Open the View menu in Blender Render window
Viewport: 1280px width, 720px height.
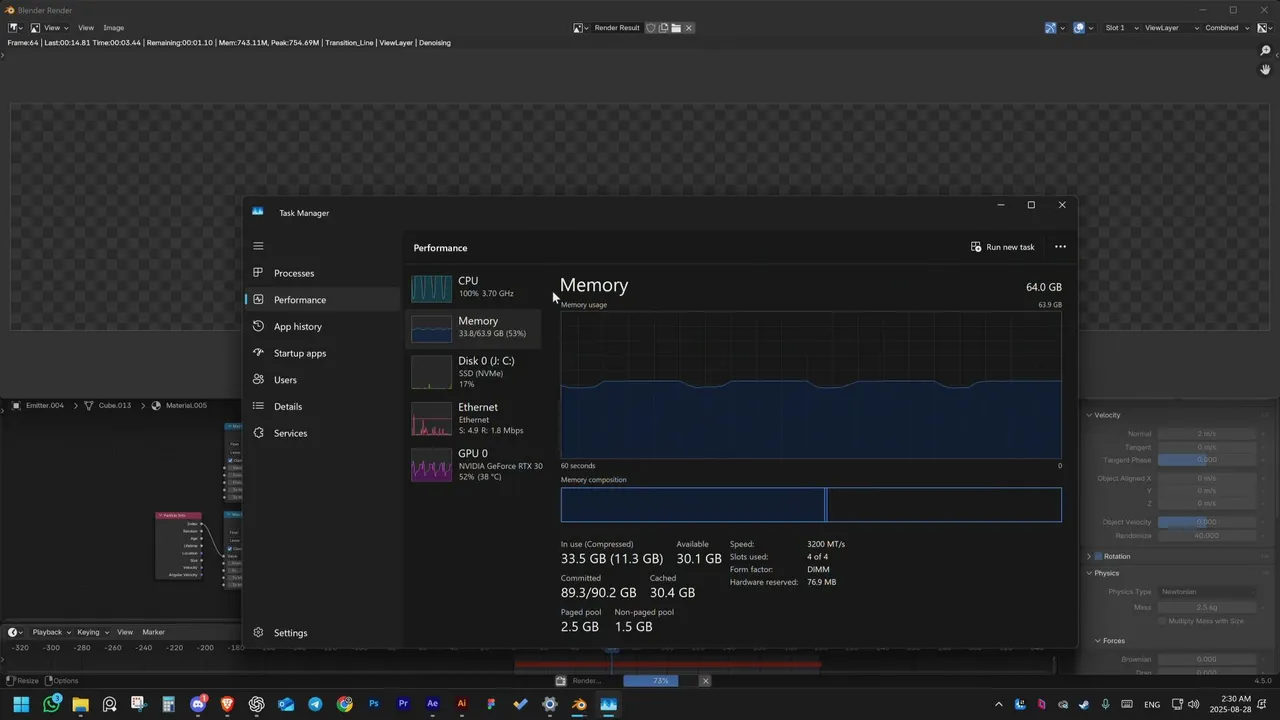coord(86,28)
